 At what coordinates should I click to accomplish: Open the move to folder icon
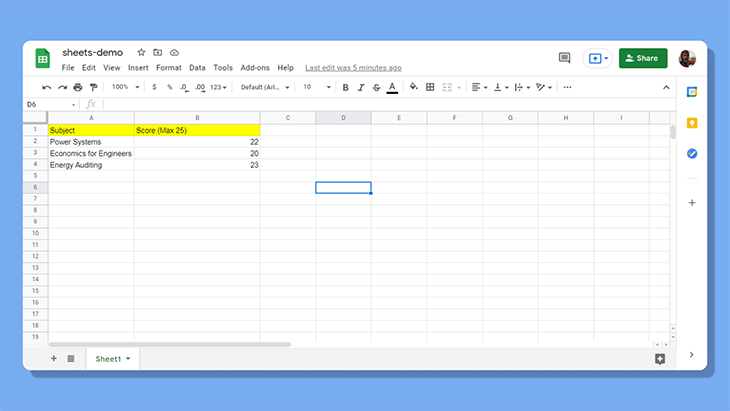[x=158, y=52]
